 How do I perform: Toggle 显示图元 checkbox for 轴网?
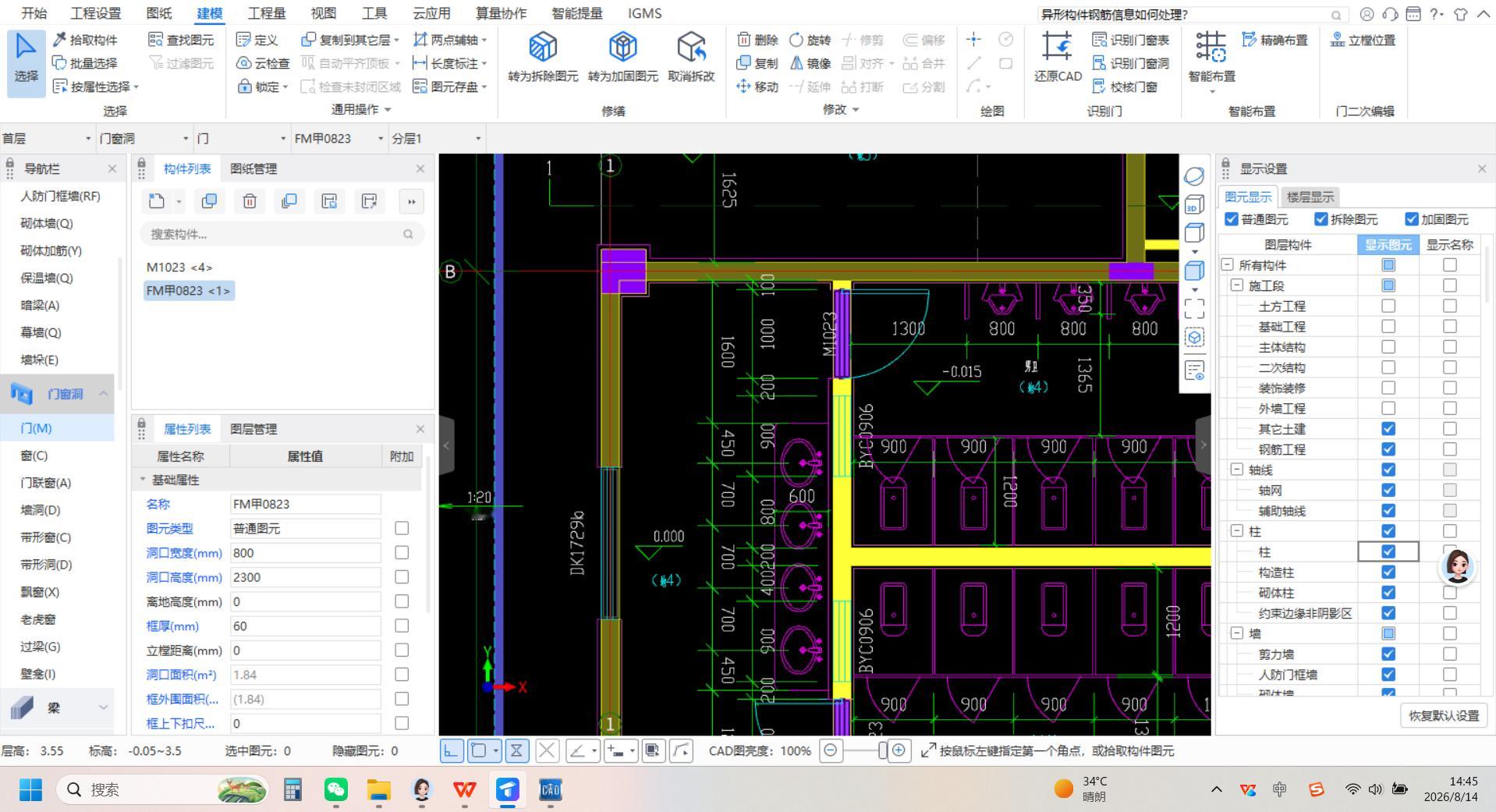point(1388,490)
